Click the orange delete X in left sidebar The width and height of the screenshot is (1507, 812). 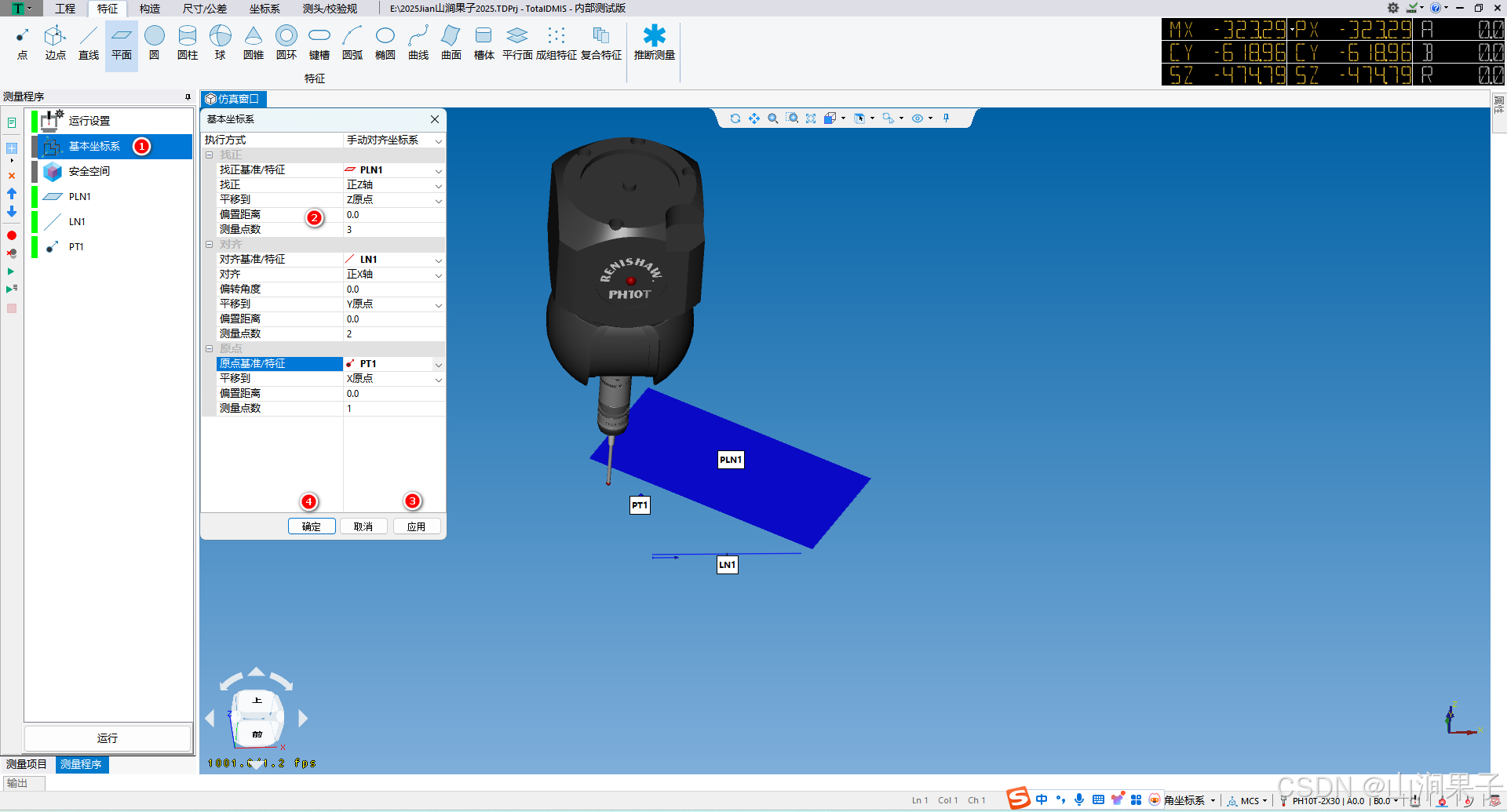click(x=12, y=176)
